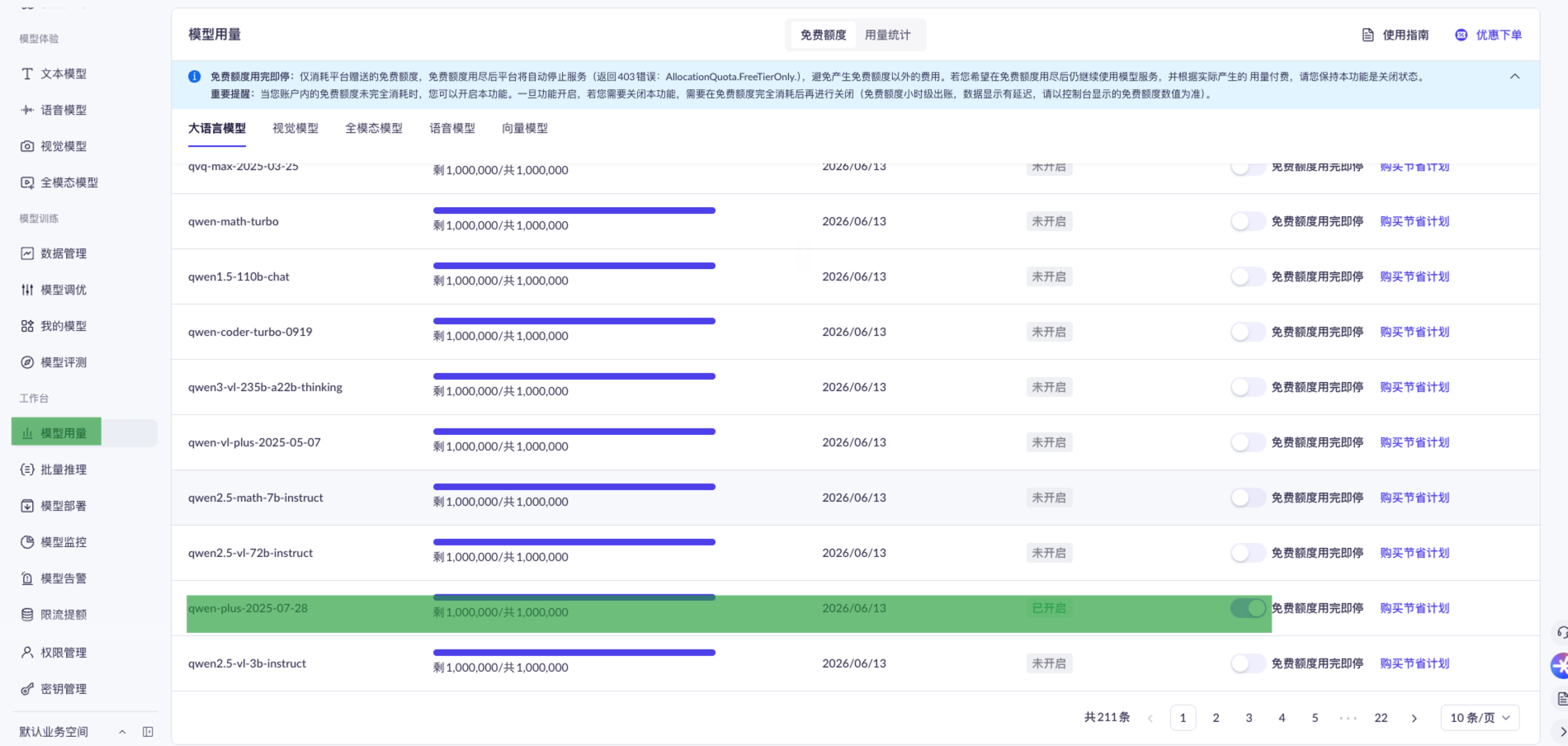Select 模型调优 in the sidebar
This screenshot has width=1568, height=746.
coord(62,290)
